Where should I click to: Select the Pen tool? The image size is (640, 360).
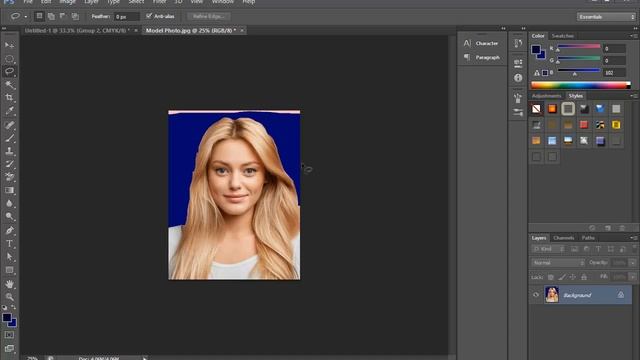[9, 231]
